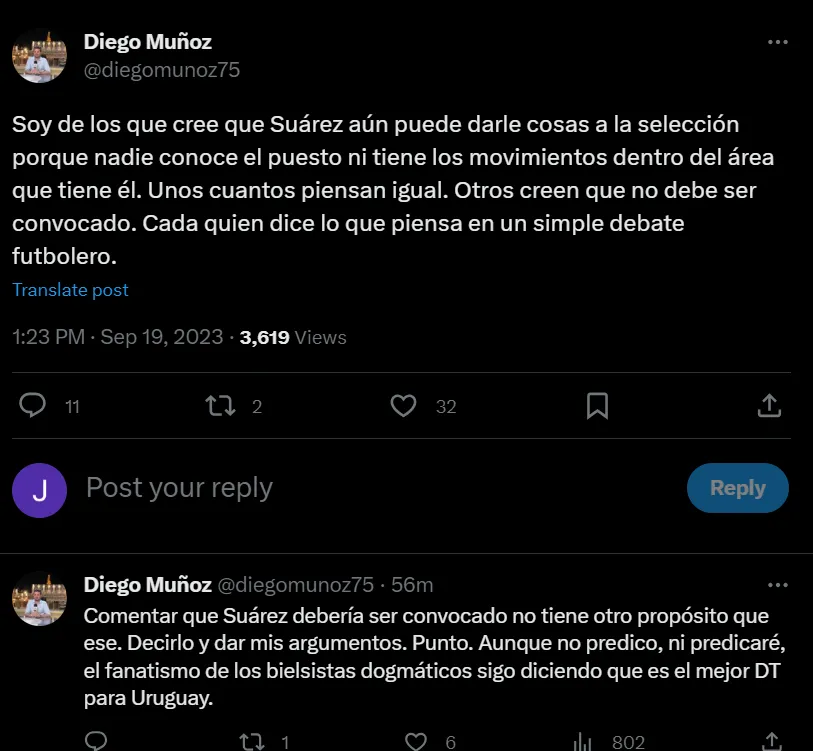Open the reply icon showing 11 comments
This screenshot has width=813, height=751.
pyautogui.click(x=33, y=406)
